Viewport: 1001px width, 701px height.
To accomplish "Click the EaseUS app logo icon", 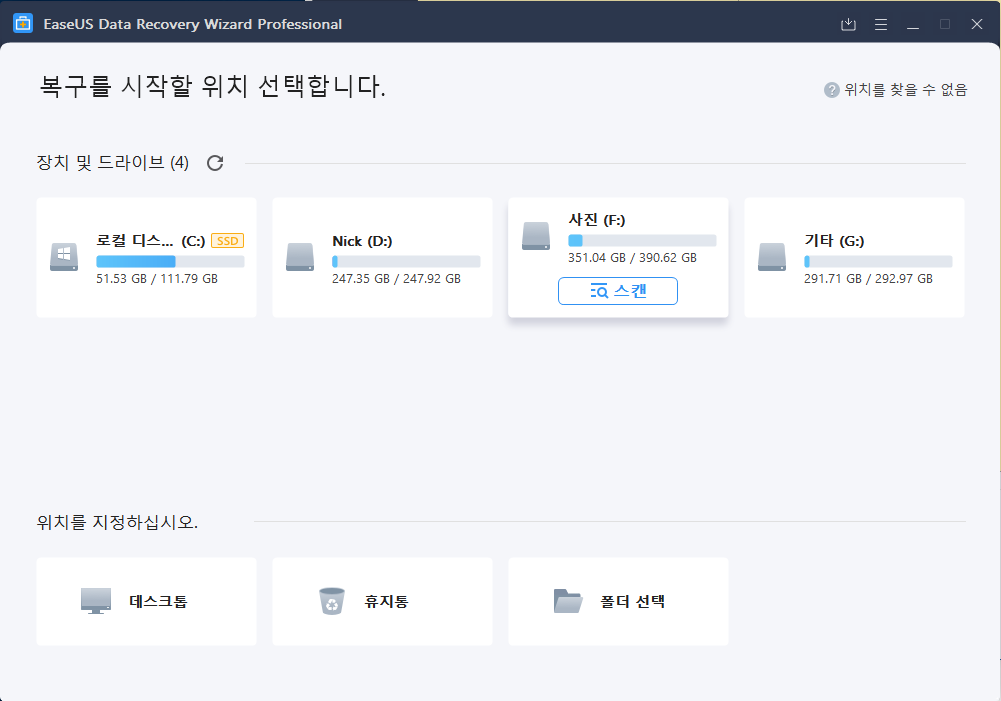I will click(23, 24).
